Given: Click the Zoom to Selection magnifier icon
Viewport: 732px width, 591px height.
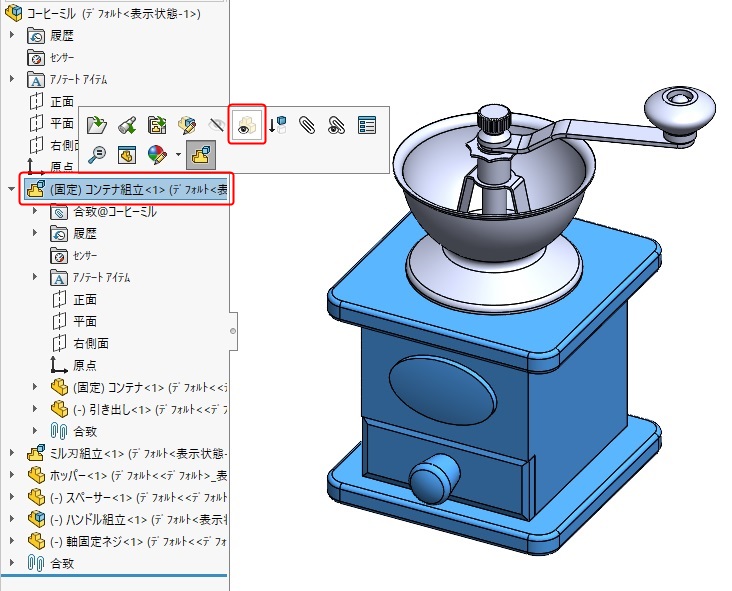Looking at the screenshot, I should pos(96,154).
